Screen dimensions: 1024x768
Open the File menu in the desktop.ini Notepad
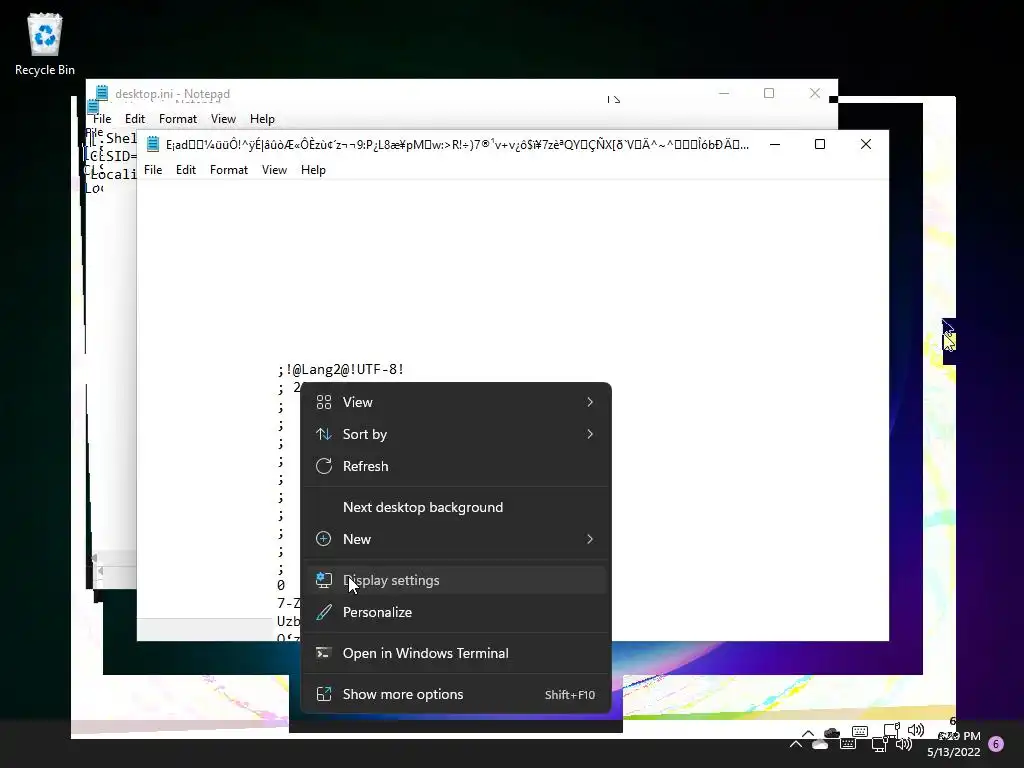click(x=102, y=119)
